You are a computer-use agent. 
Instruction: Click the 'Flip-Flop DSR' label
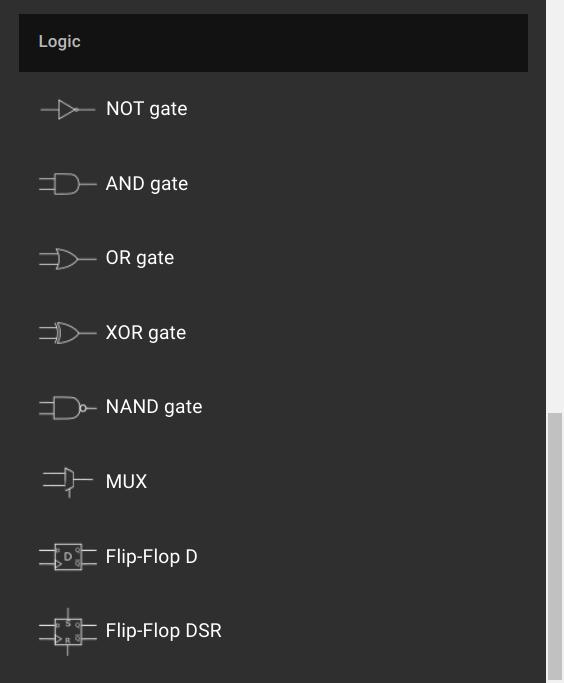[164, 631]
